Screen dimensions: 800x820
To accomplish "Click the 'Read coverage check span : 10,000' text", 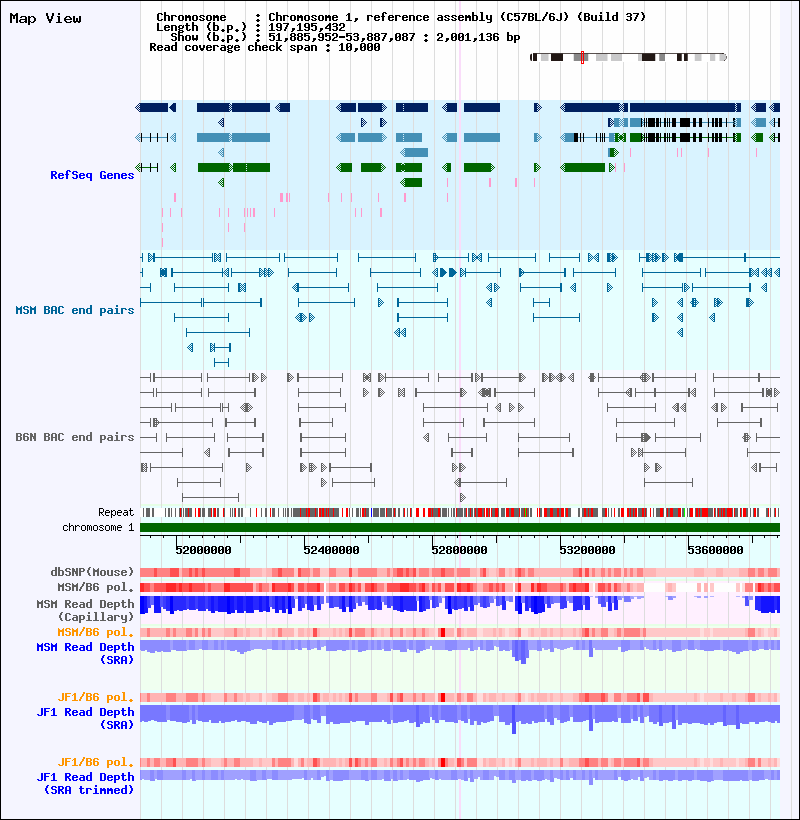I will 265,47.
